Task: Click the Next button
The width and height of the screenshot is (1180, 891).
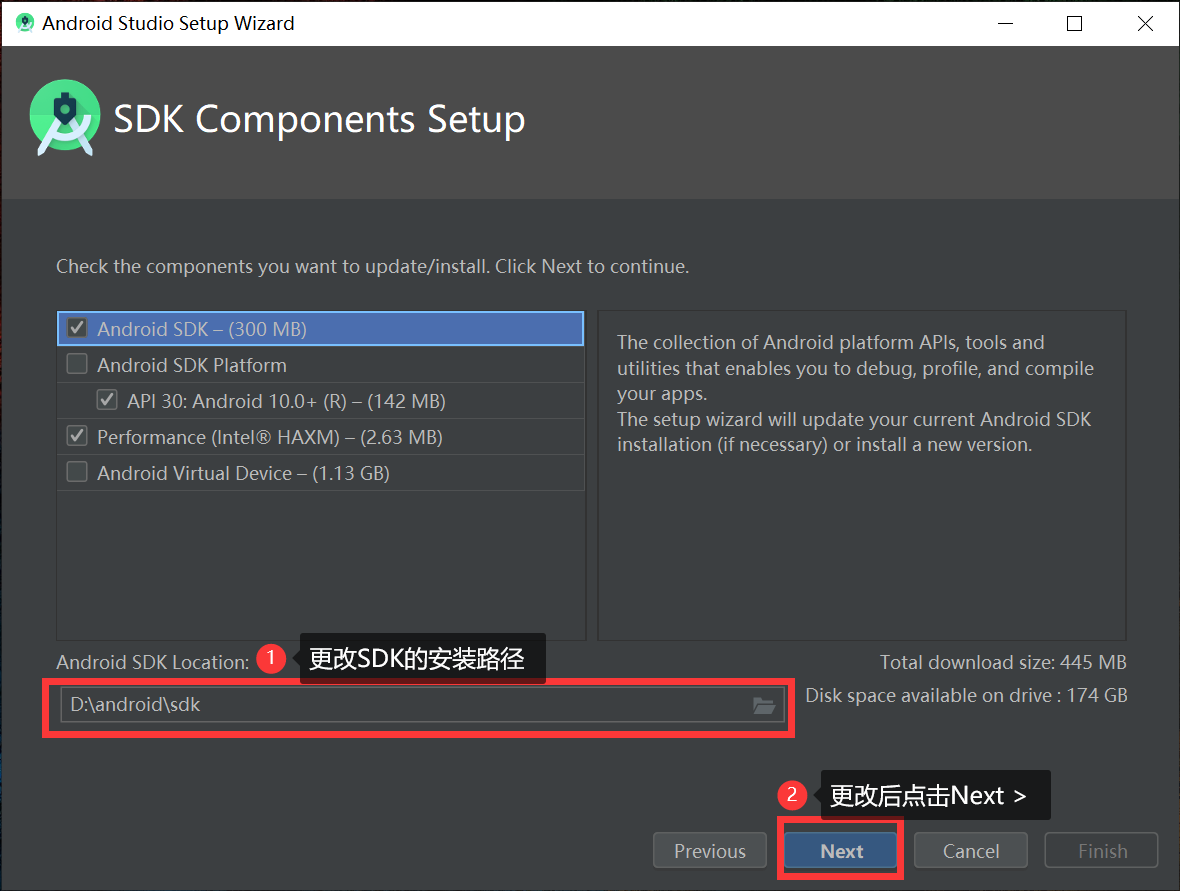Action: [x=841, y=850]
